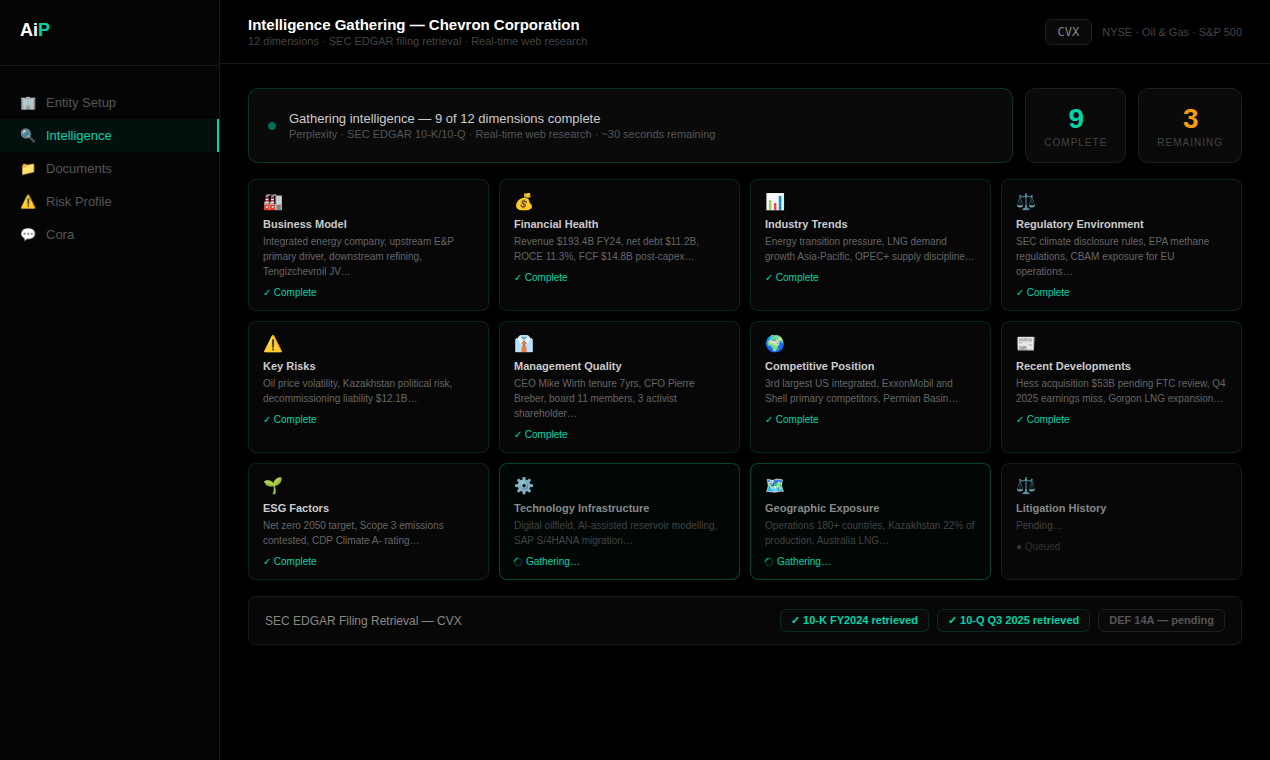This screenshot has height=760, width=1270.
Task: Click the Management Quality briefcase icon
Action: (524, 344)
